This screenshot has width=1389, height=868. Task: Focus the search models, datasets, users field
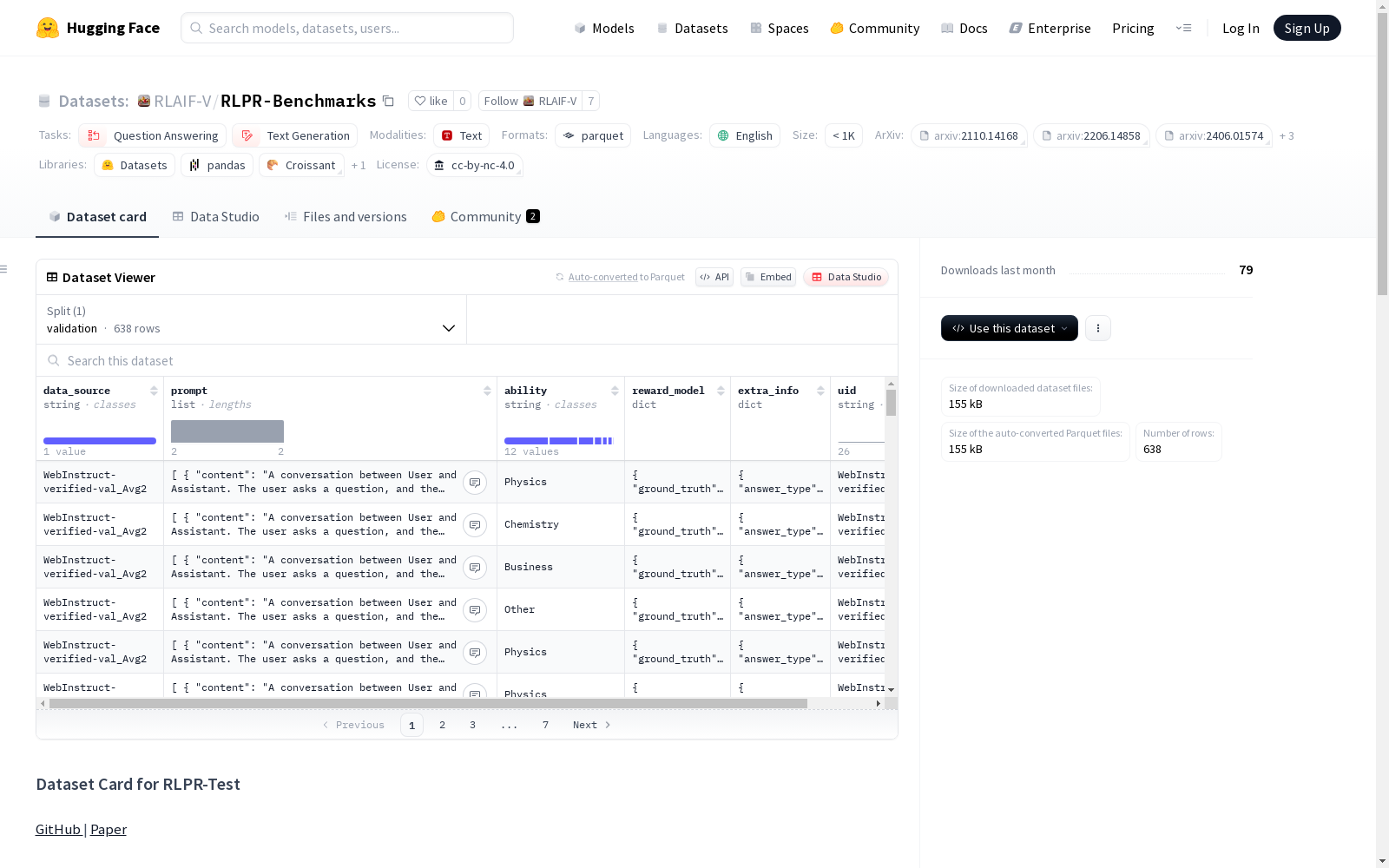click(347, 28)
